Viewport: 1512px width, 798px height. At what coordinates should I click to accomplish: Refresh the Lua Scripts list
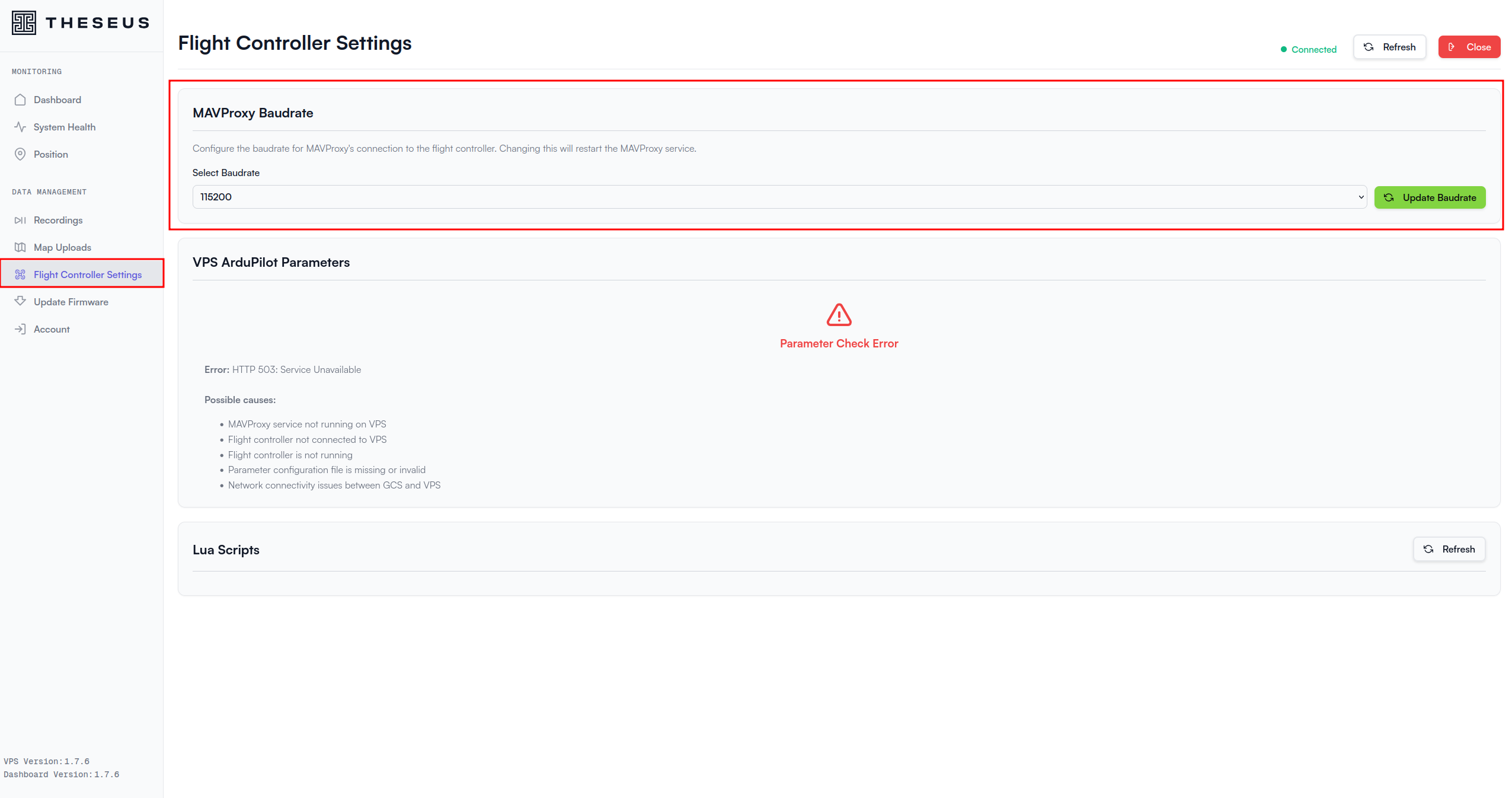click(1449, 549)
